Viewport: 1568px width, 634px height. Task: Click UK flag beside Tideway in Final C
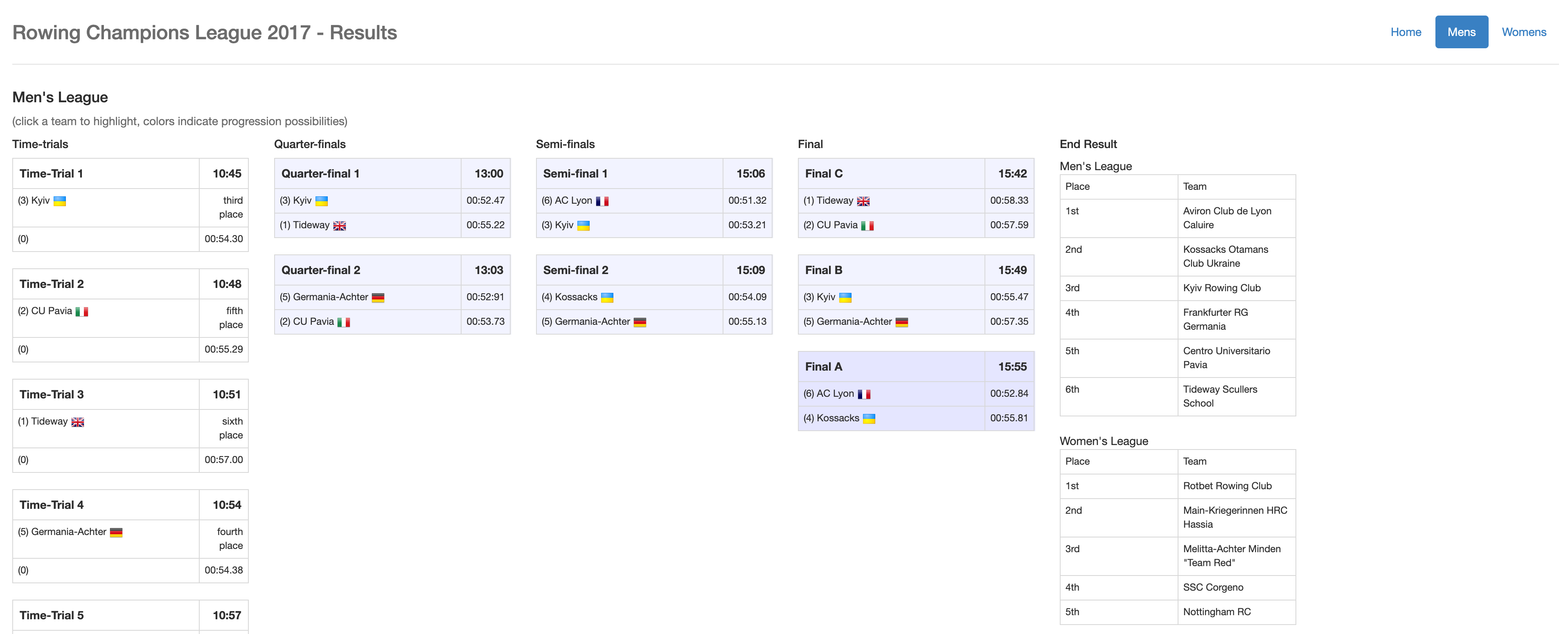(863, 201)
